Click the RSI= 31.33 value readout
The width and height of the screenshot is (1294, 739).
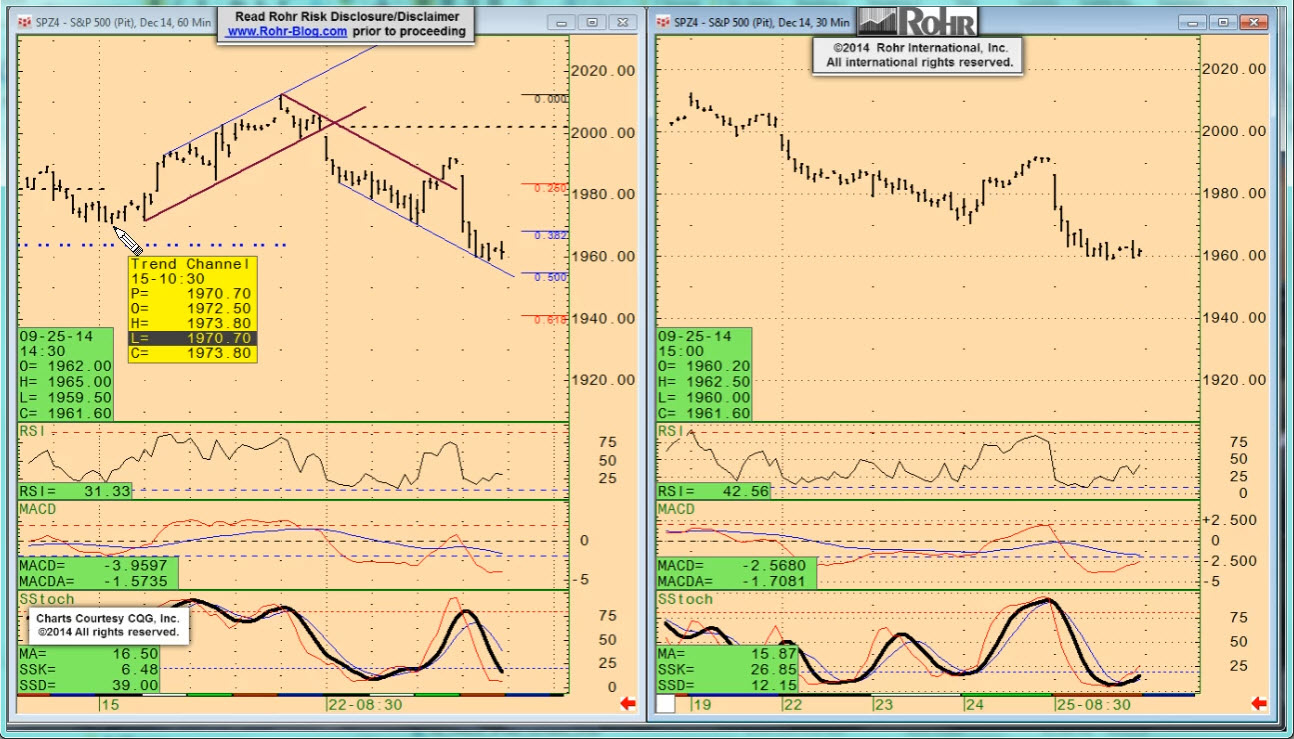tap(75, 491)
